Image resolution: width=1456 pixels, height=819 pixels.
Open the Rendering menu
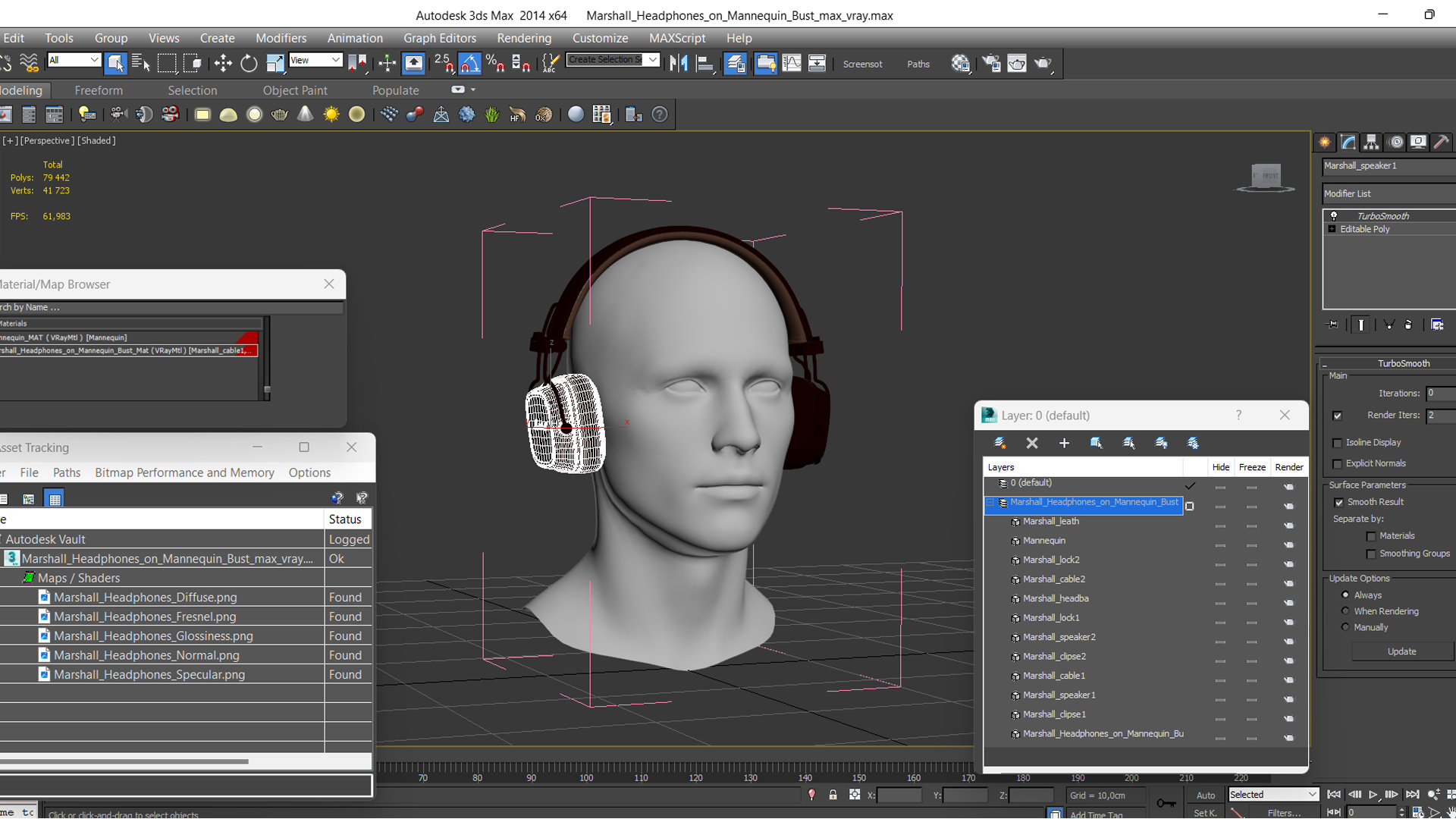pos(524,38)
